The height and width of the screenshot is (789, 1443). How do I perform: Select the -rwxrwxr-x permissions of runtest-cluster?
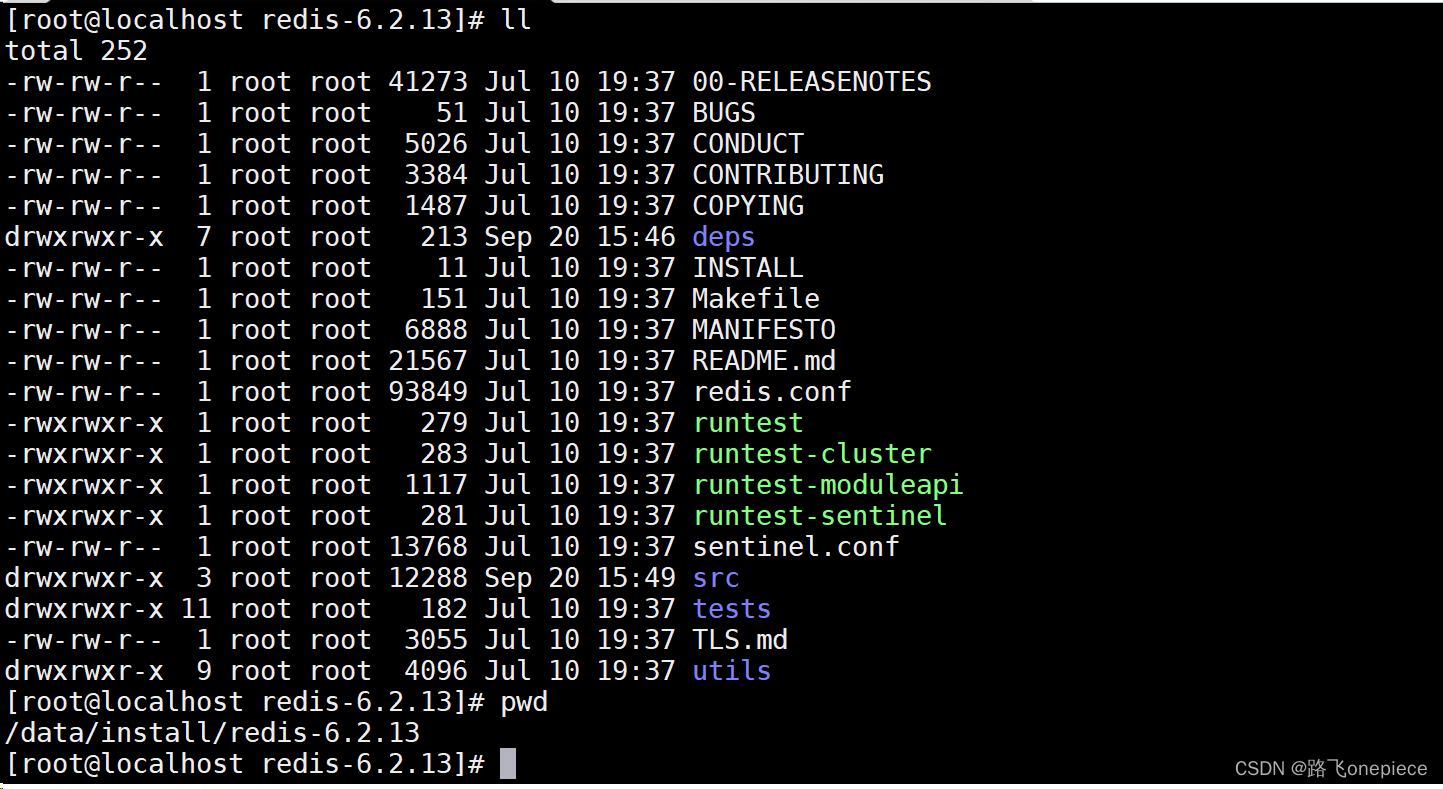84,454
